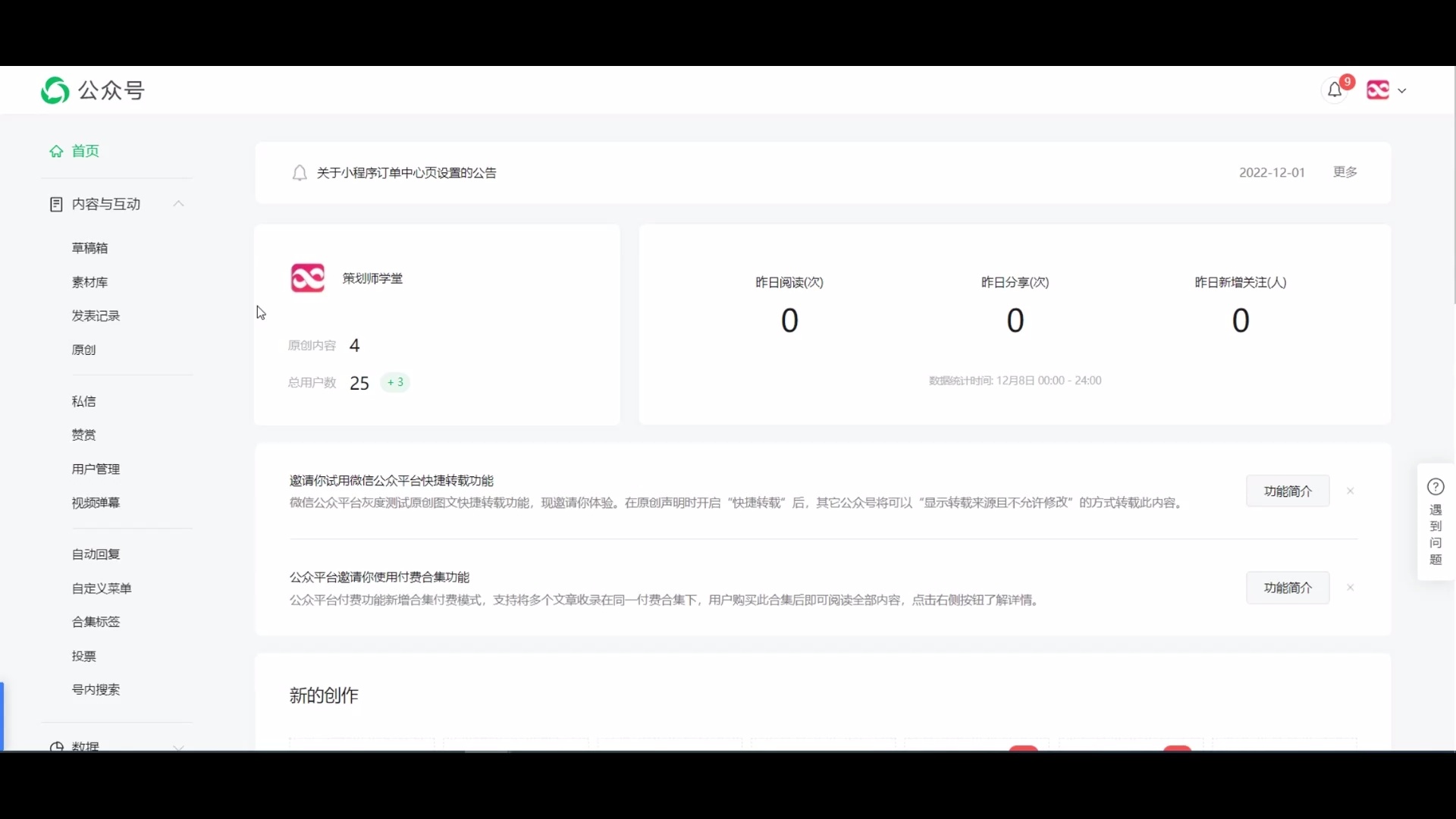Viewport: 1456px width, 819px height.
Task: Click the 内容与互动 document icon
Action: [56, 205]
